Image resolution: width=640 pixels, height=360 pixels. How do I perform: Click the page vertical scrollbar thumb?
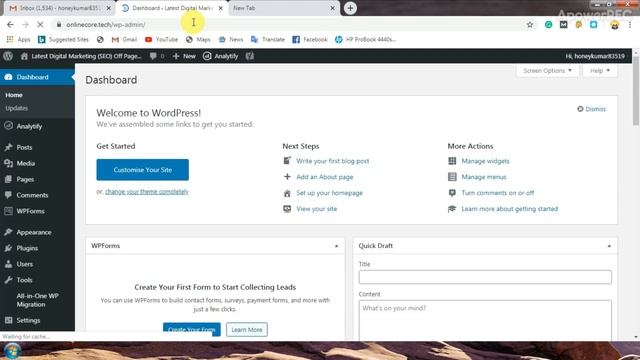(x=636, y=91)
